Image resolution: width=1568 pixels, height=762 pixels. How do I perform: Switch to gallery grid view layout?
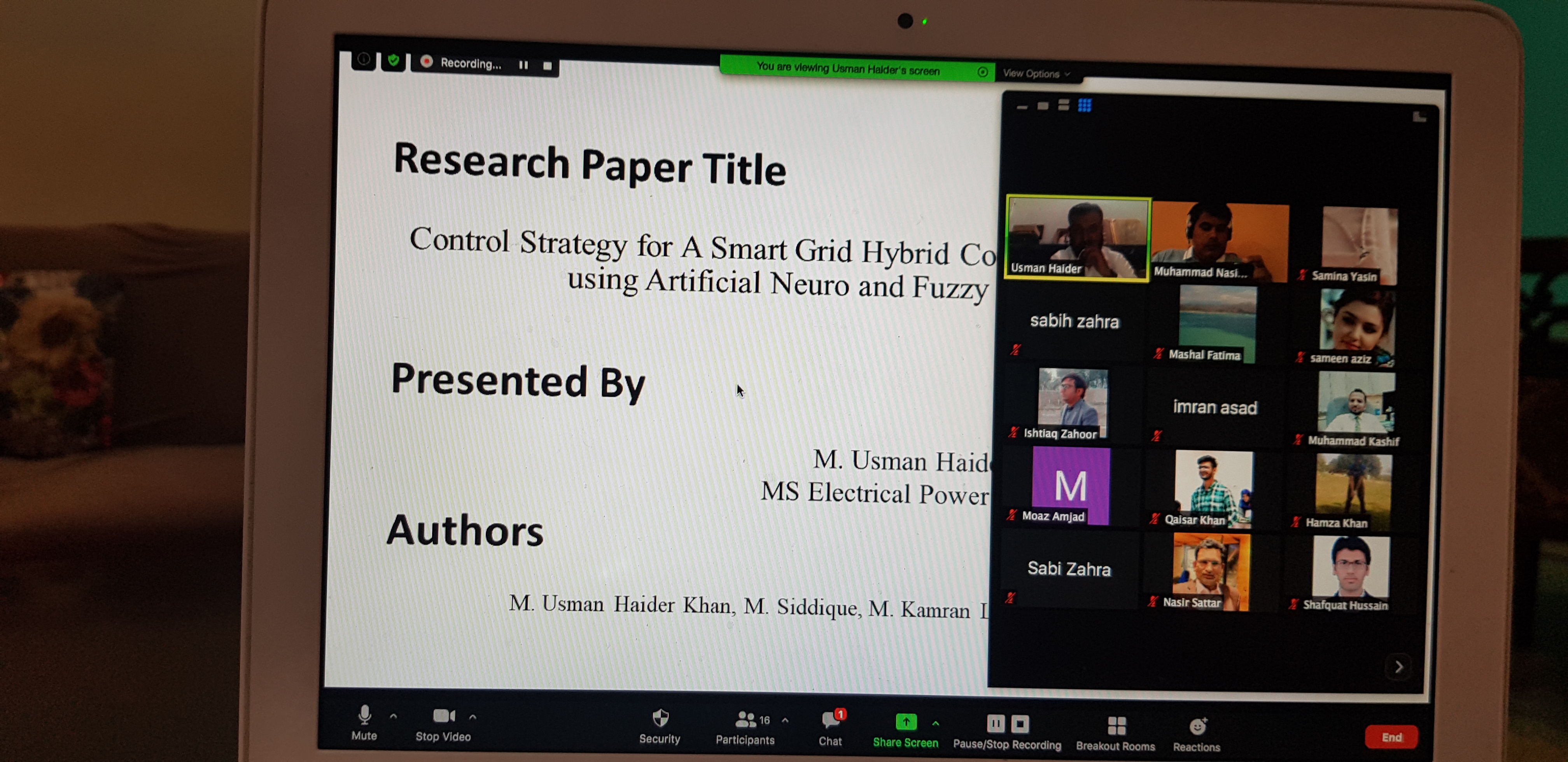point(1085,106)
